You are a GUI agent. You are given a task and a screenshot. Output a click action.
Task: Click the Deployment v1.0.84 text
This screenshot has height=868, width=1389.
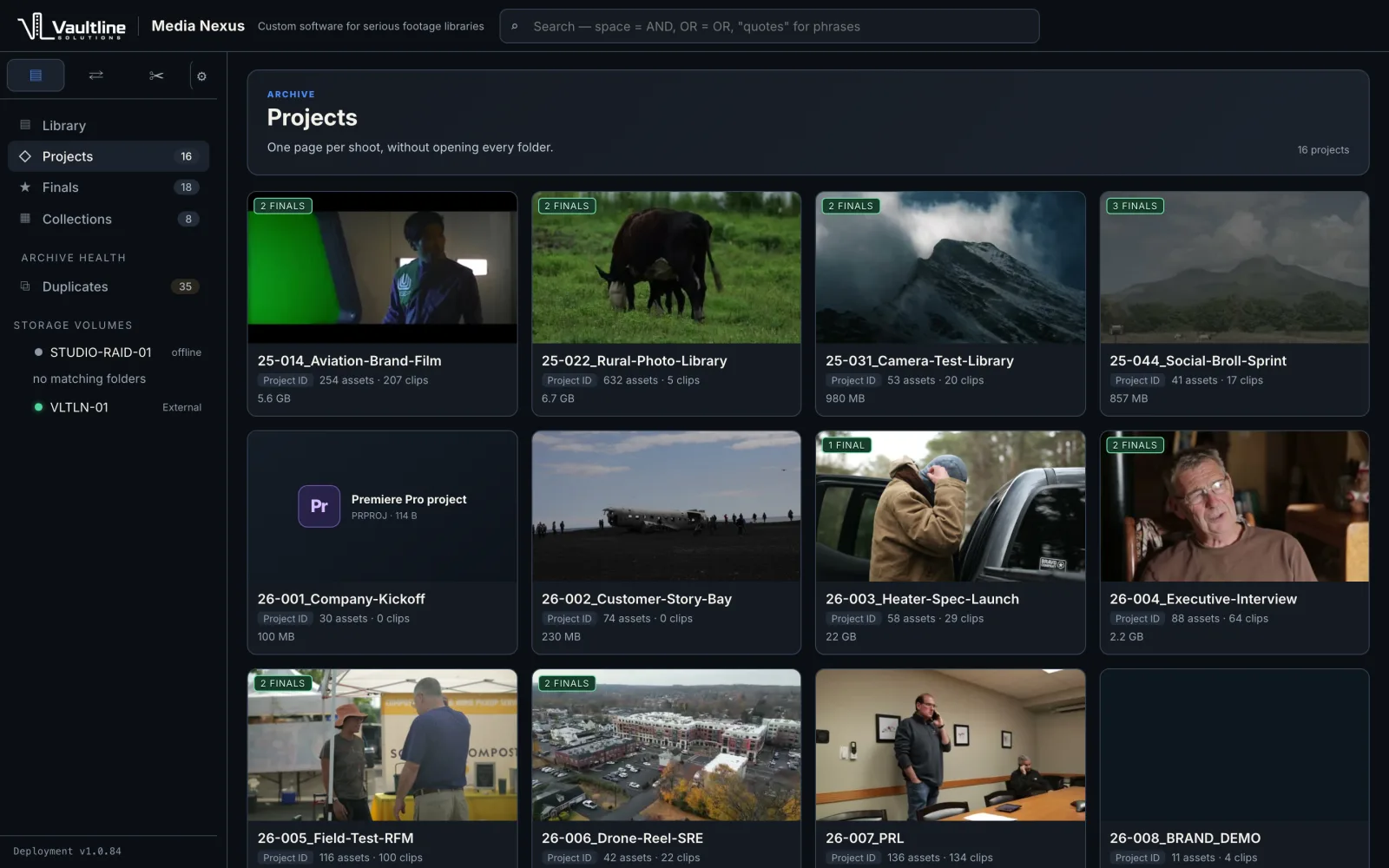[67, 852]
